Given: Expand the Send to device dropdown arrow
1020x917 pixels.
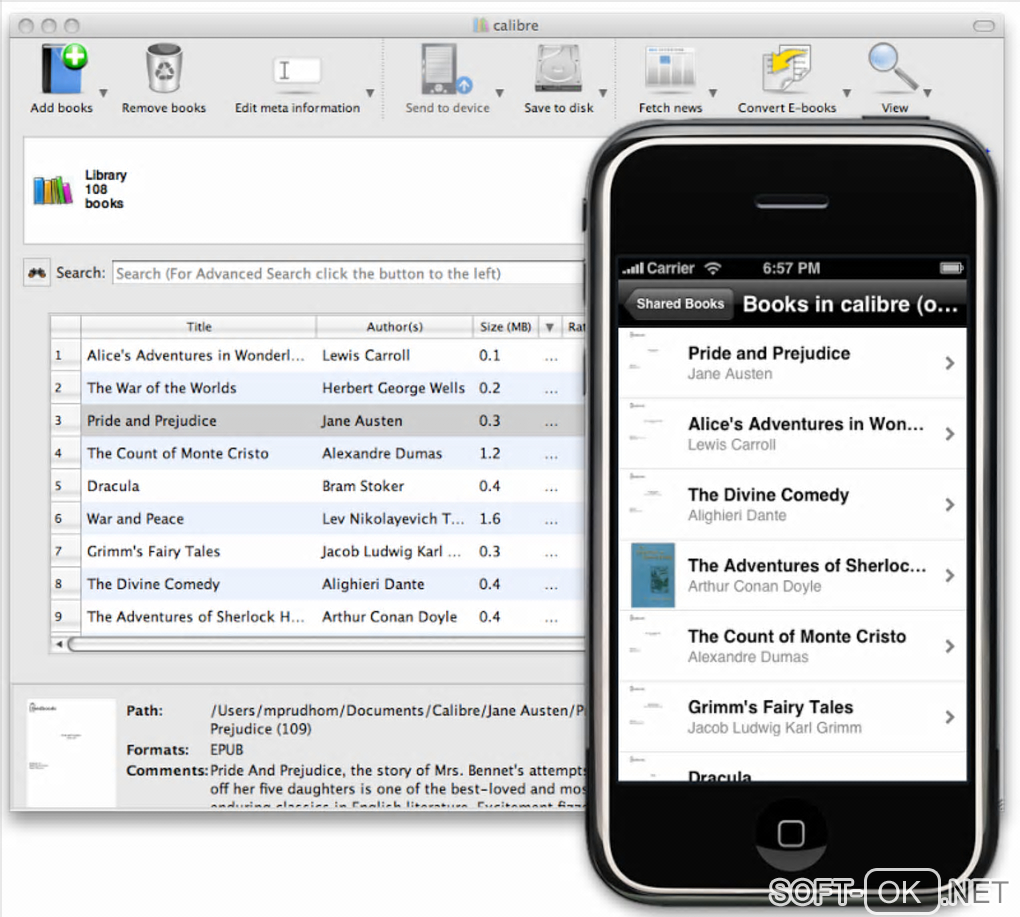Looking at the screenshot, I should (x=500, y=94).
